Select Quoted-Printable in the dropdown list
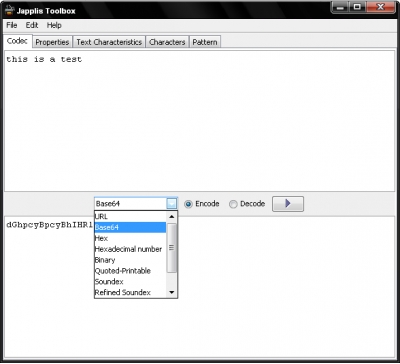This screenshot has width=400, height=364. click(x=130, y=271)
